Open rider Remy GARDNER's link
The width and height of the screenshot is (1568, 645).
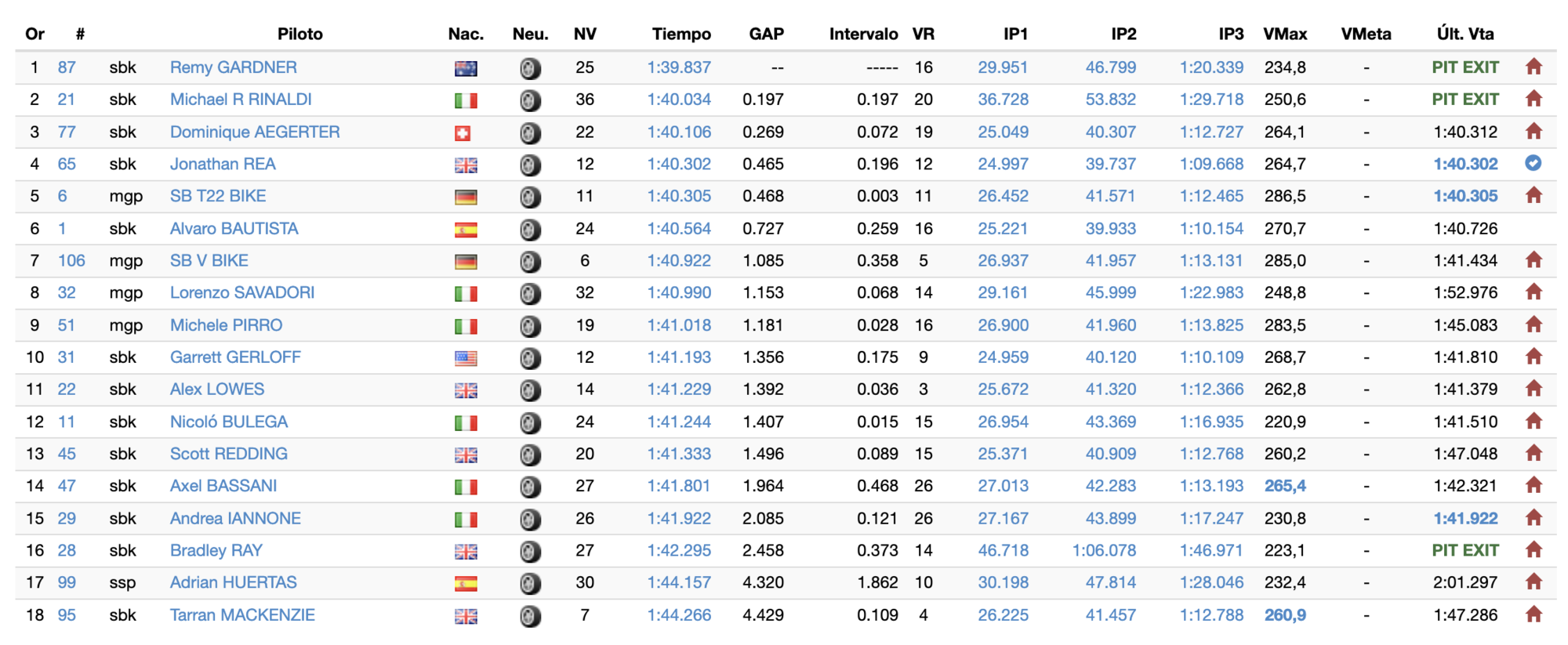[x=234, y=67]
